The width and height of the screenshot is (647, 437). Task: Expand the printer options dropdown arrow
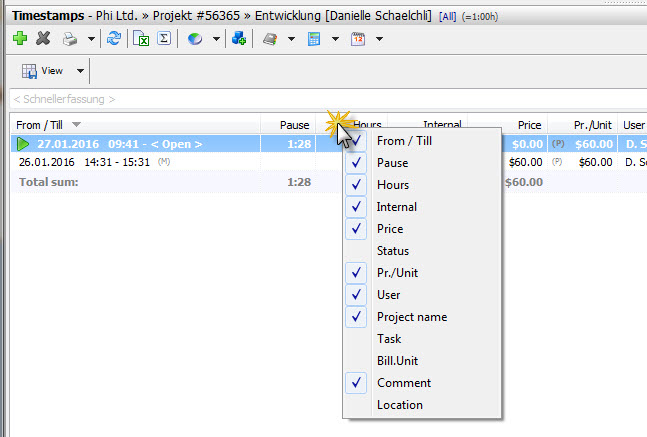click(91, 39)
